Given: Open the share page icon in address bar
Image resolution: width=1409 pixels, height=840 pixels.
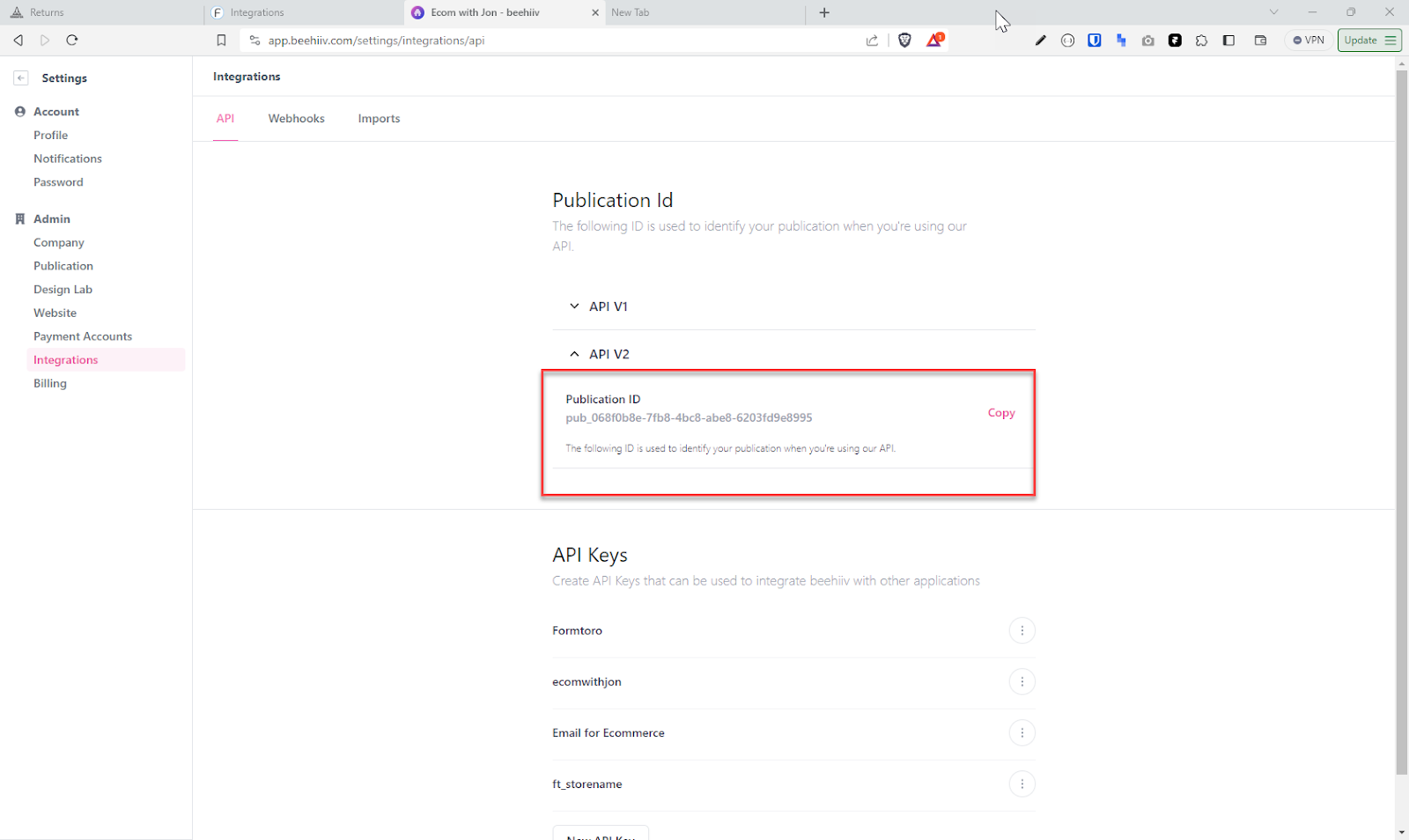Looking at the screenshot, I should click(x=872, y=41).
